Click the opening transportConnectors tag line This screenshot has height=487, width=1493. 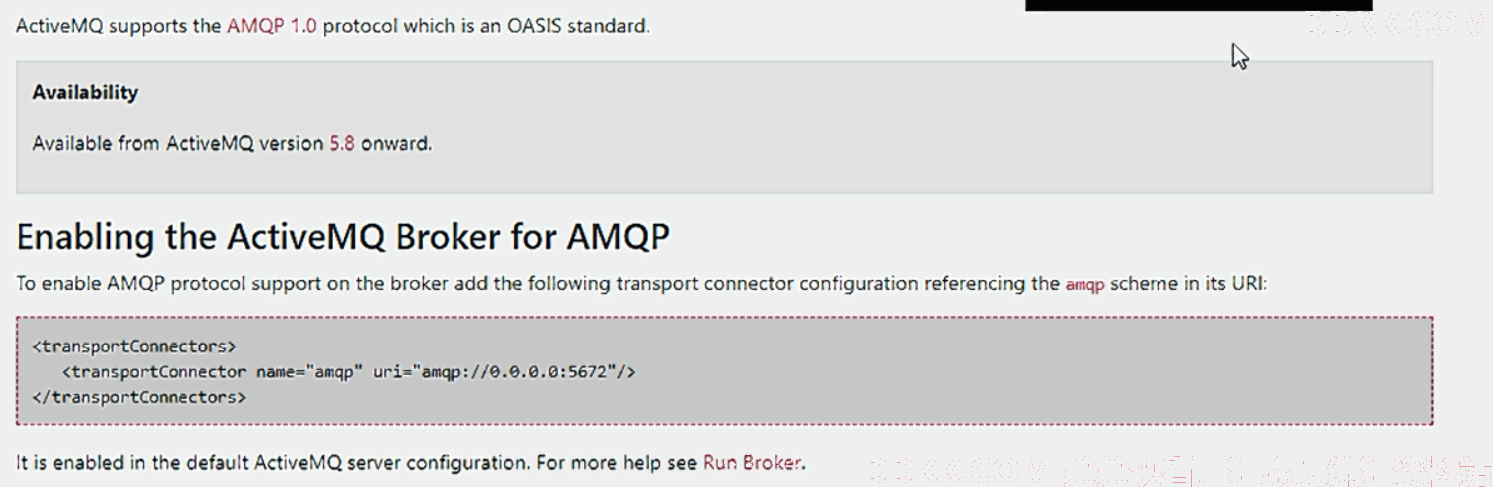click(134, 347)
